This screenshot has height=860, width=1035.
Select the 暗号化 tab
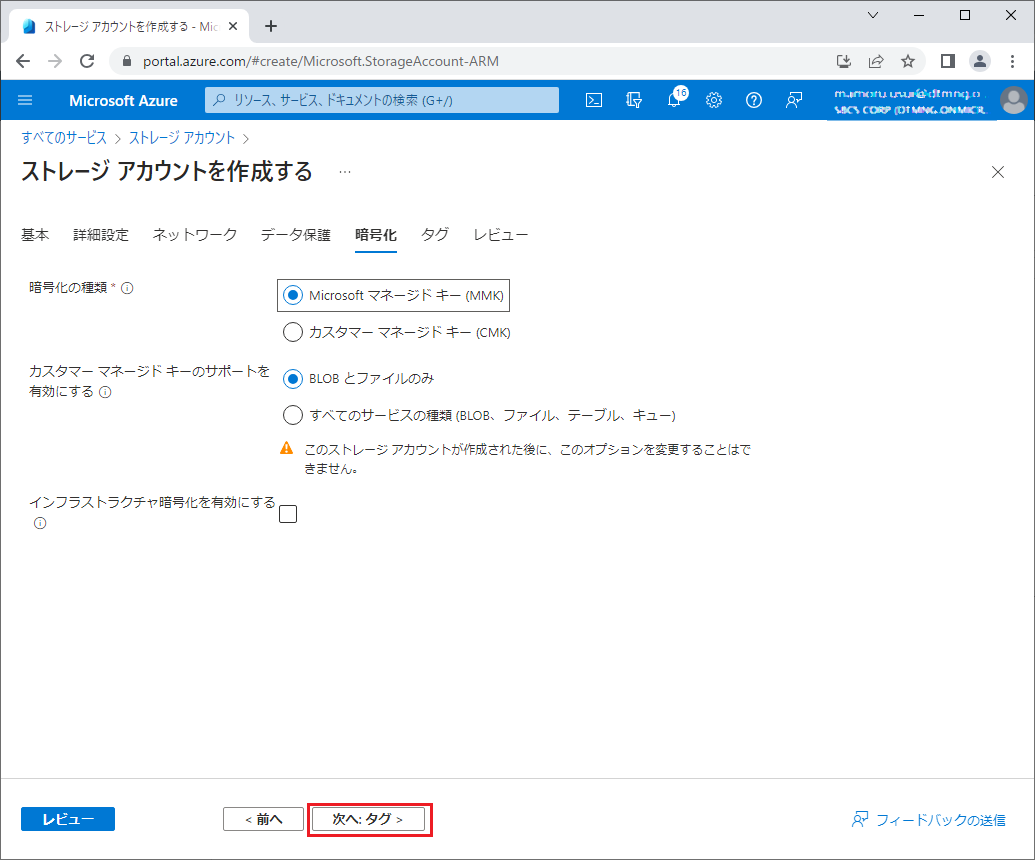[x=376, y=235]
